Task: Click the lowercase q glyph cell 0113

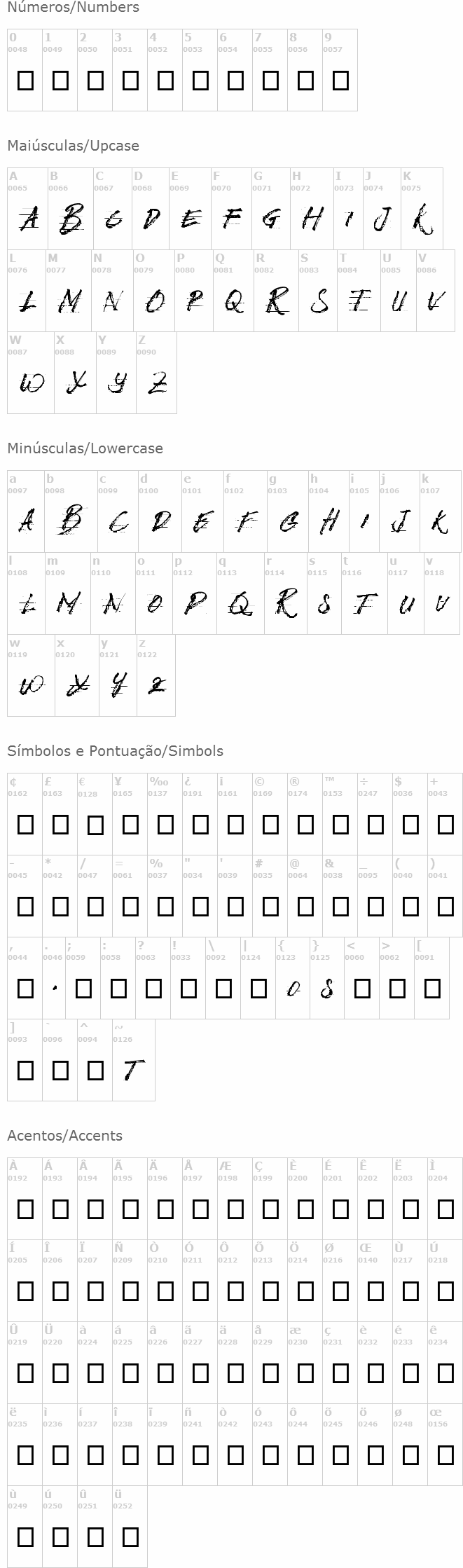Action: click(x=240, y=603)
